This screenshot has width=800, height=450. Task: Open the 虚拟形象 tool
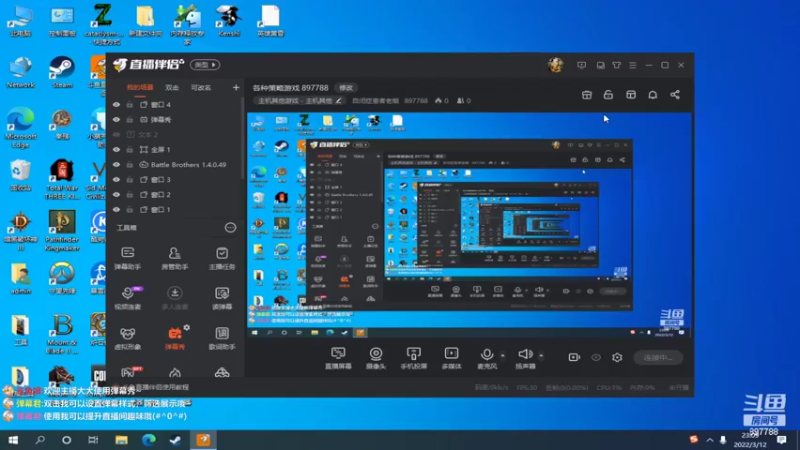pyautogui.click(x=128, y=338)
